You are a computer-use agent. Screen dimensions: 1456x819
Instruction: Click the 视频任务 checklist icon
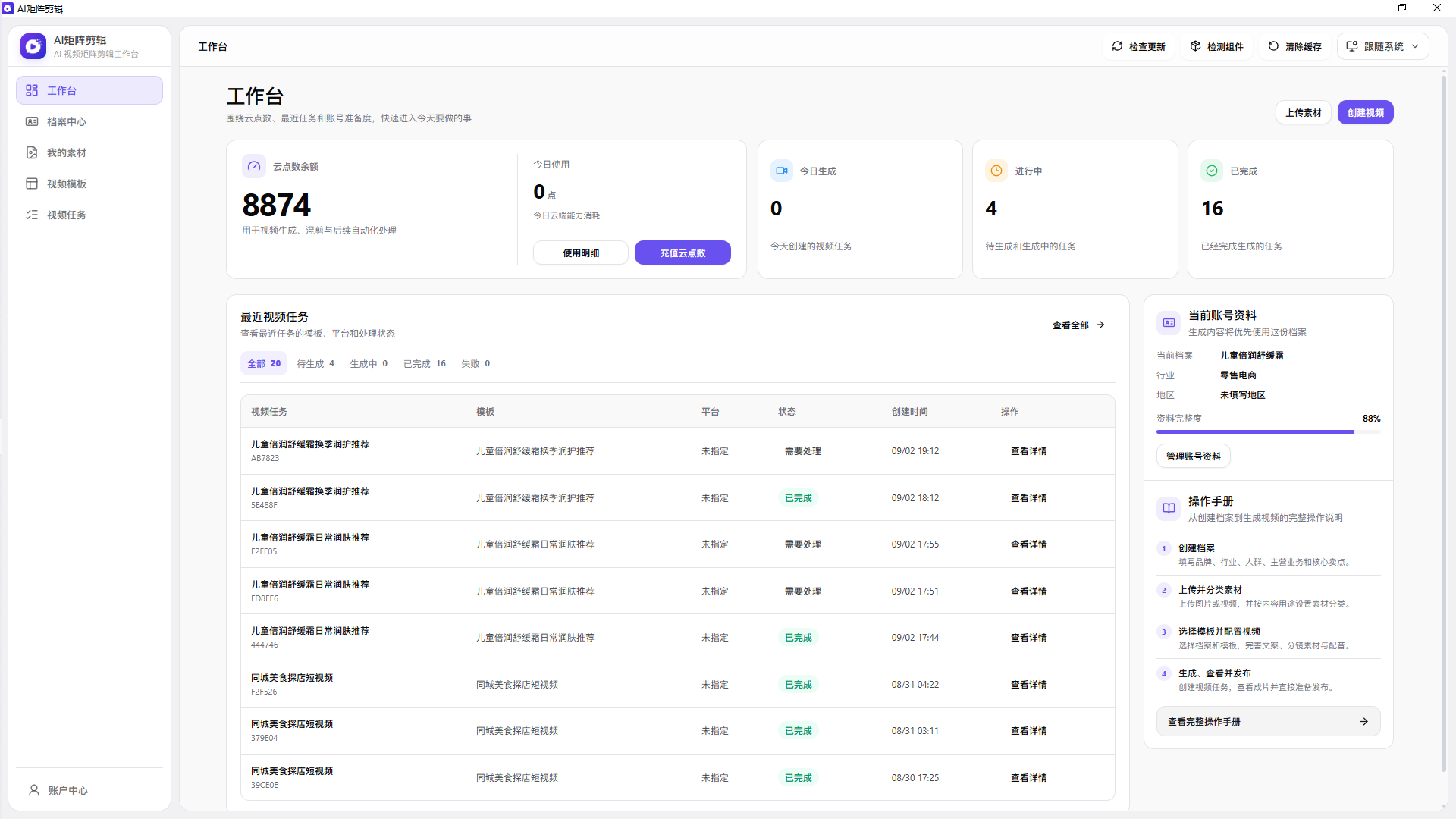pyautogui.click(x=32, y=215)
